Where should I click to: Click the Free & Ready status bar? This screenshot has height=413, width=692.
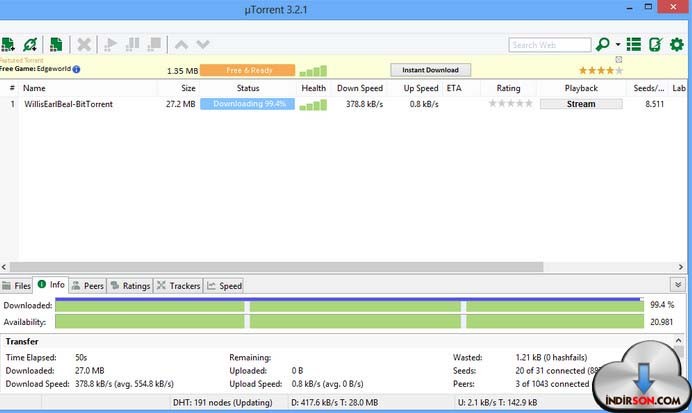[248, 70]
